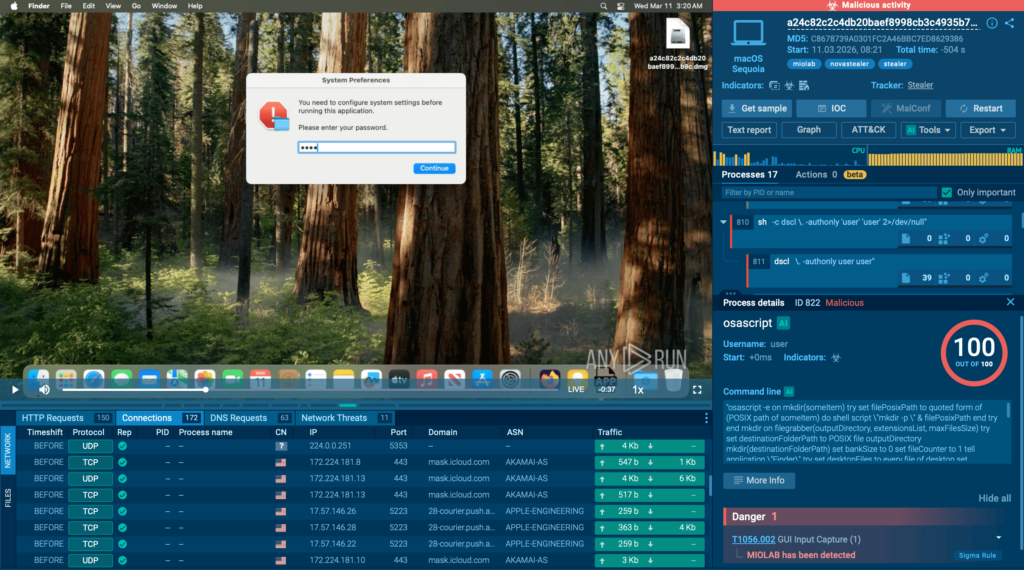This screenshot has width=1024, height=570.
Task: Click the biohazard indicator in Process details
Action: (835, 358)
